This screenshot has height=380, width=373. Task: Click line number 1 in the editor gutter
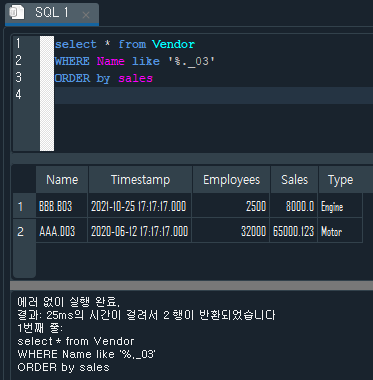[x=18, y=44]
